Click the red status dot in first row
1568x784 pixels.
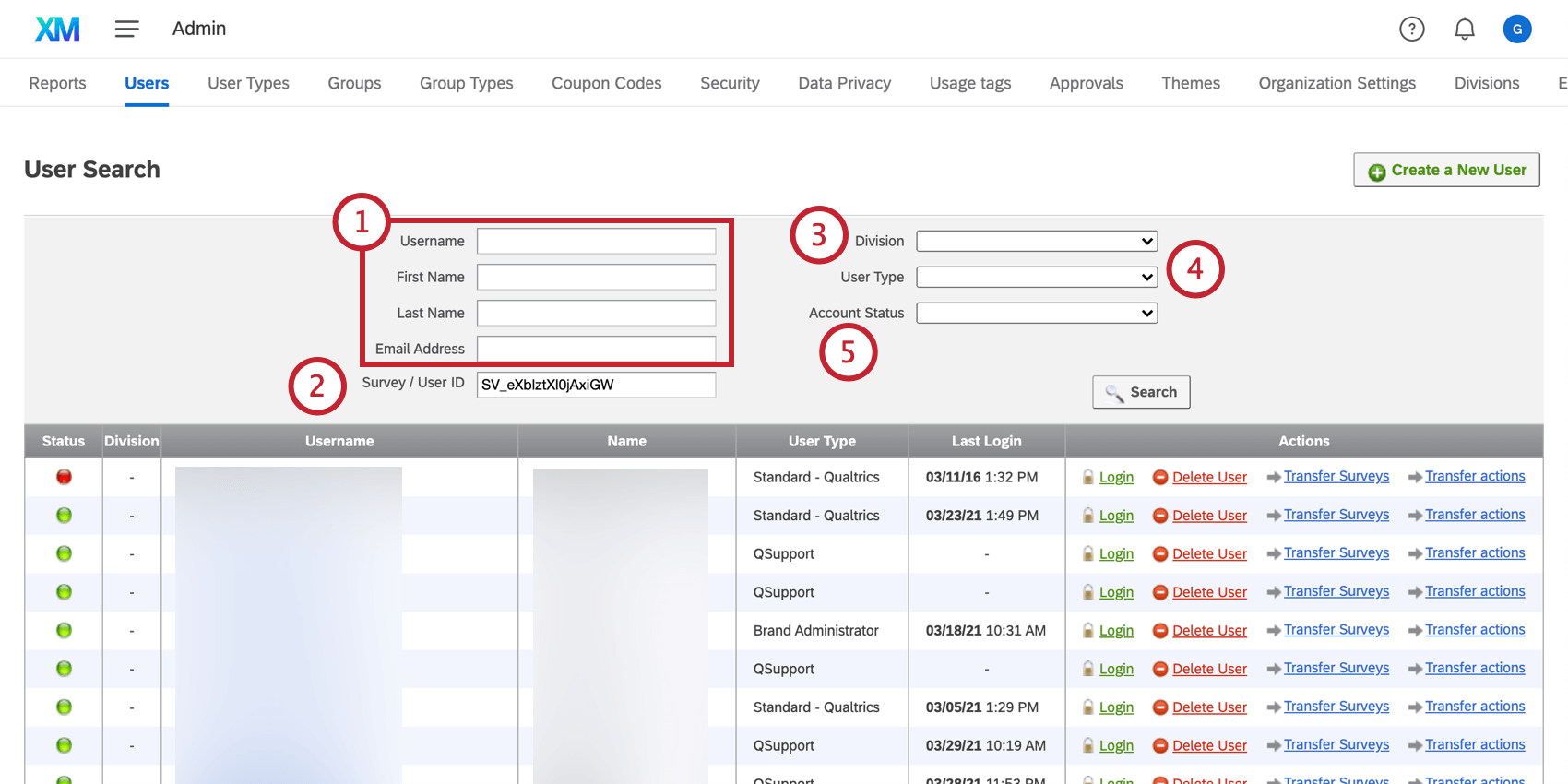(x=64, y=477)
